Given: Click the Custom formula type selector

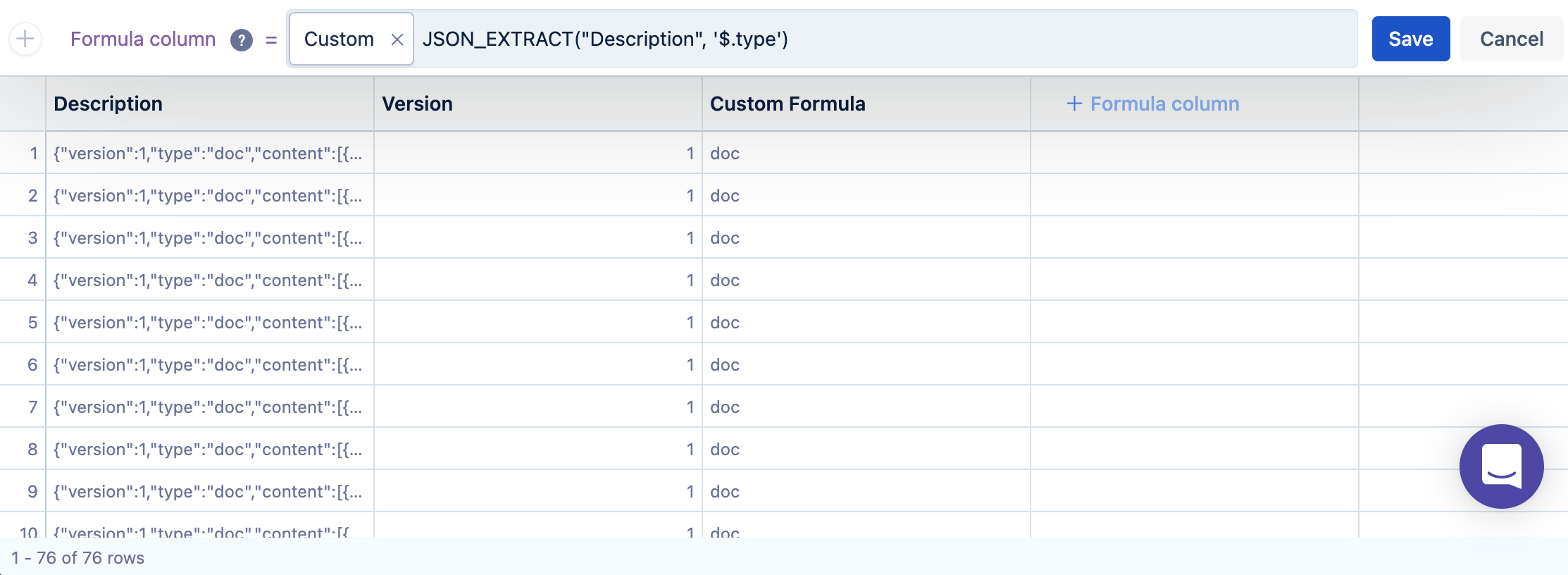Looking at the screenshot, I should pyautogui.click(x=339, y=39).
